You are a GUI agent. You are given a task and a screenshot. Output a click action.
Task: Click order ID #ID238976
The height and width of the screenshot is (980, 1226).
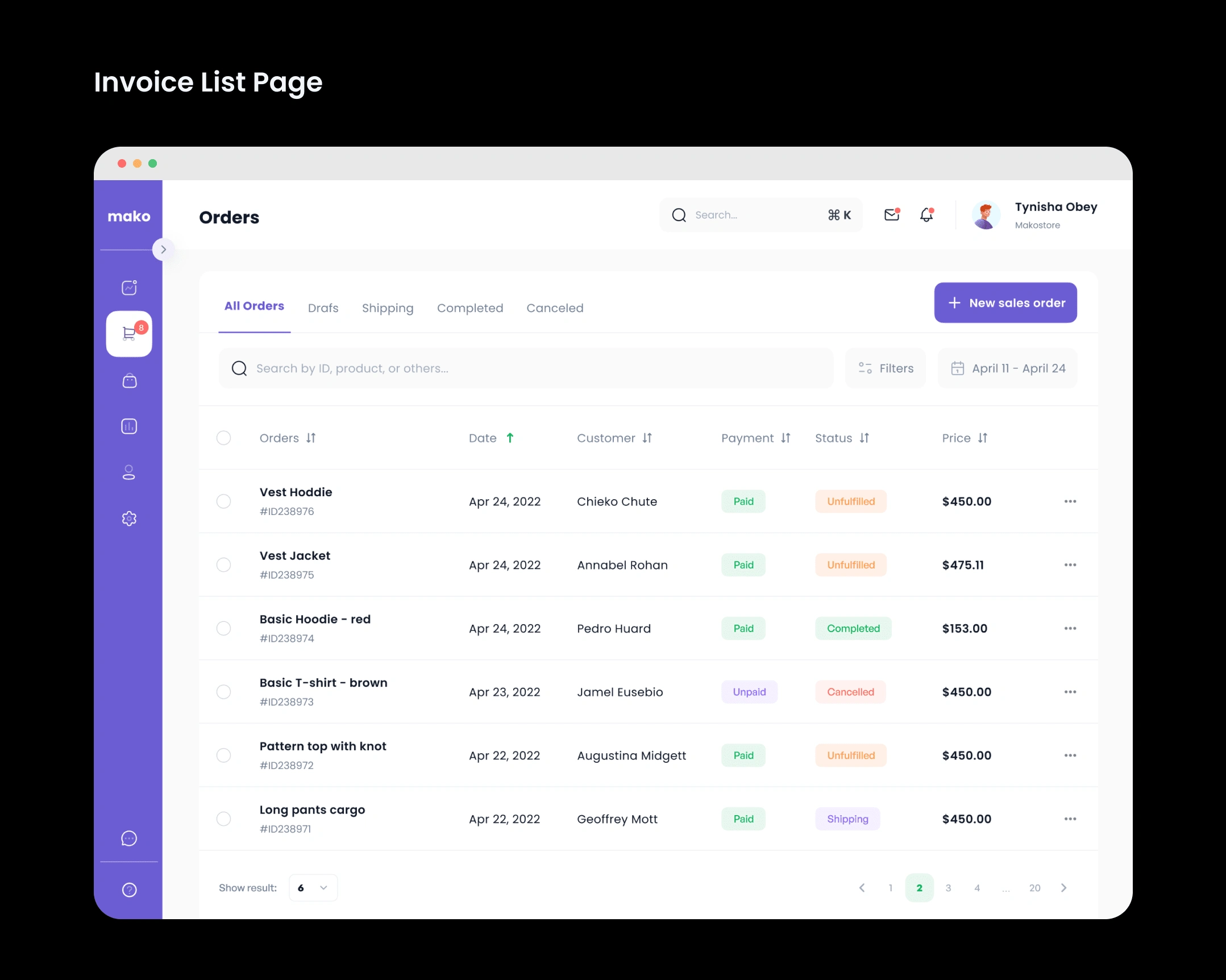[287, 512]
